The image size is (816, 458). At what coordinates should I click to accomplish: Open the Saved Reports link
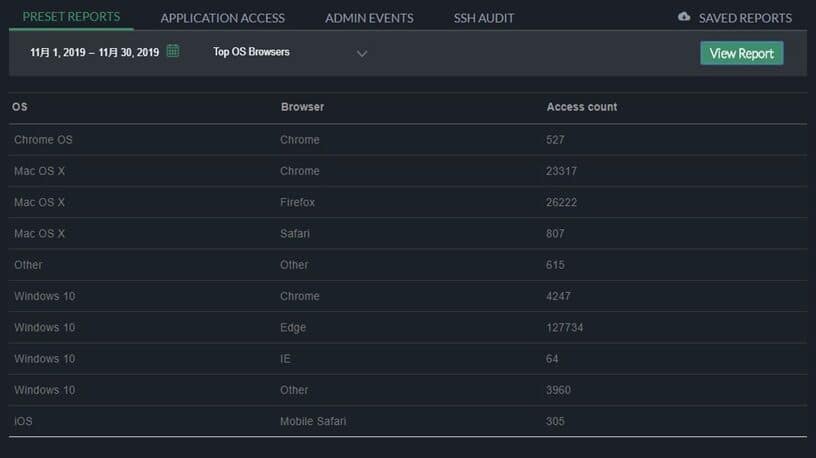(745, 18)
